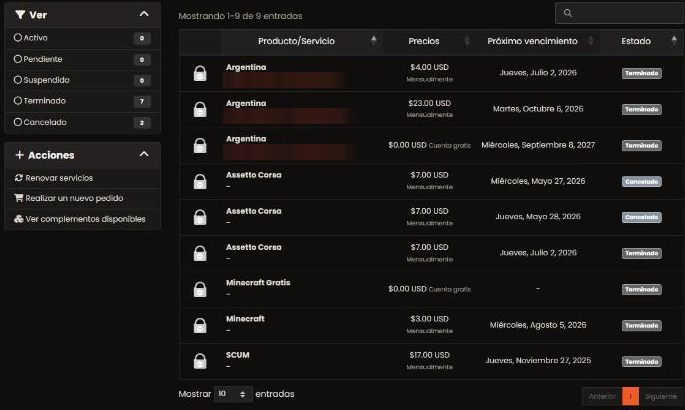Click Terminado badge in the SCUM row
The height and width of the screenshot is (410, 685).
(x=641, y=362)
